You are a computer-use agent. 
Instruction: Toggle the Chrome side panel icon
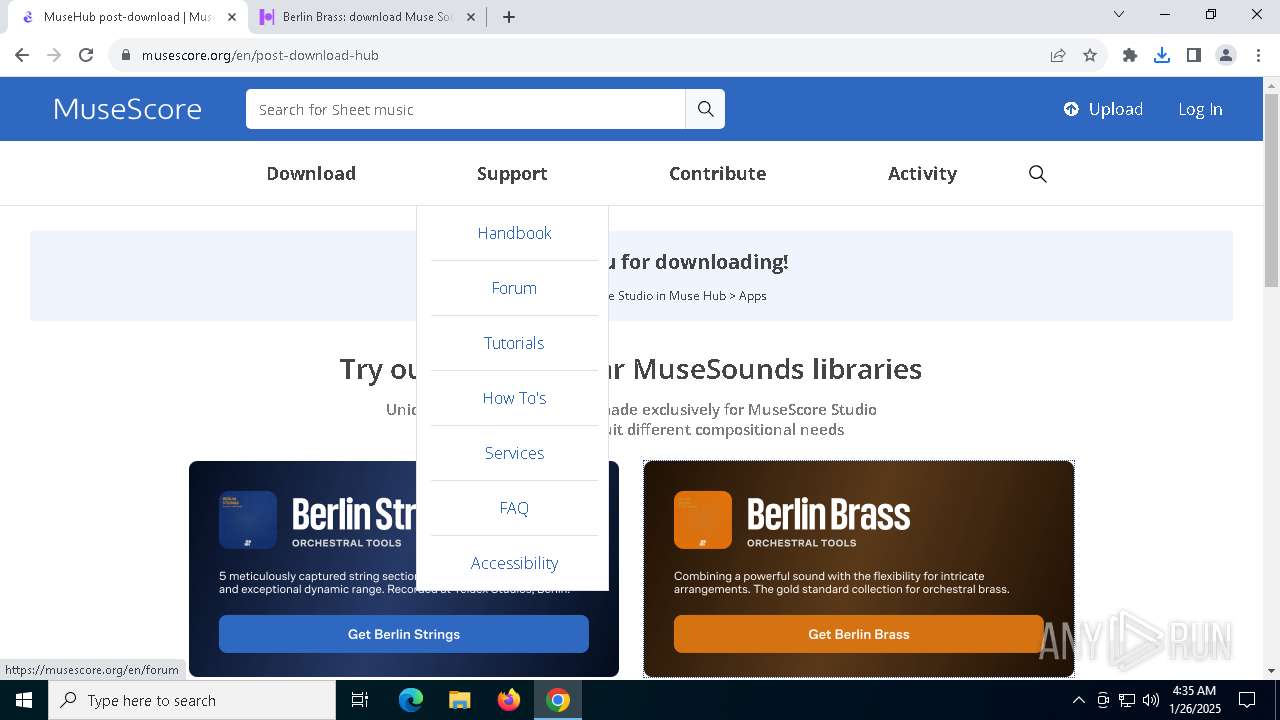click(1194, 55)
